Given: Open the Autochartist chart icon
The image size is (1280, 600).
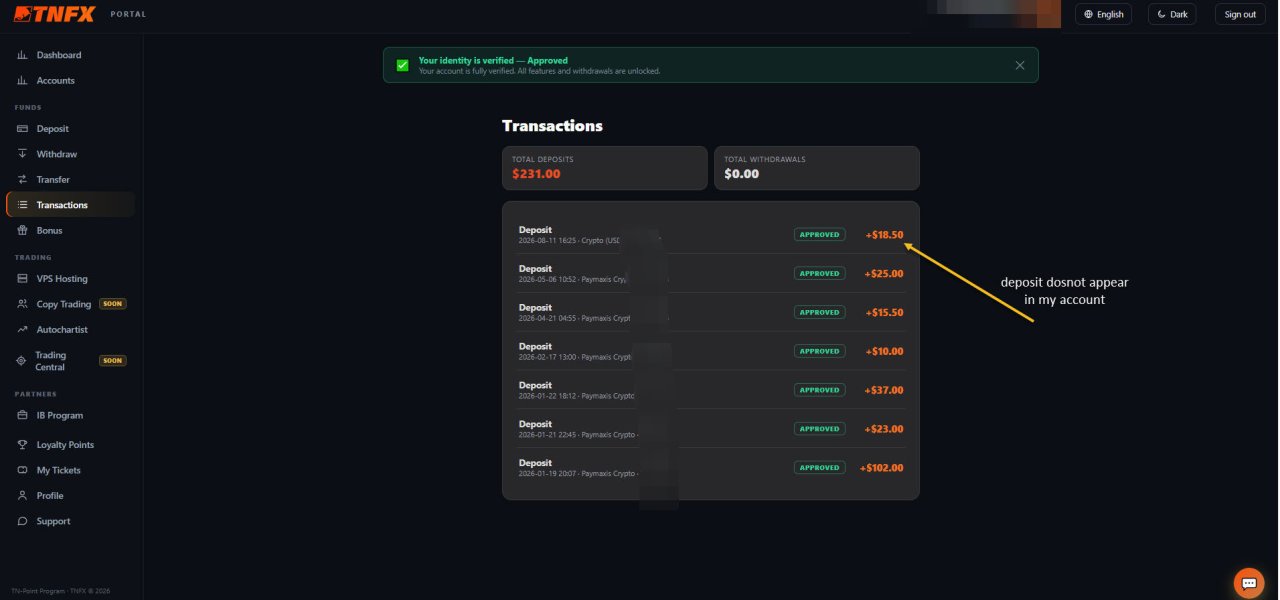Looking at the screenshot, I should pyautogui.click(x=22, y=330).
